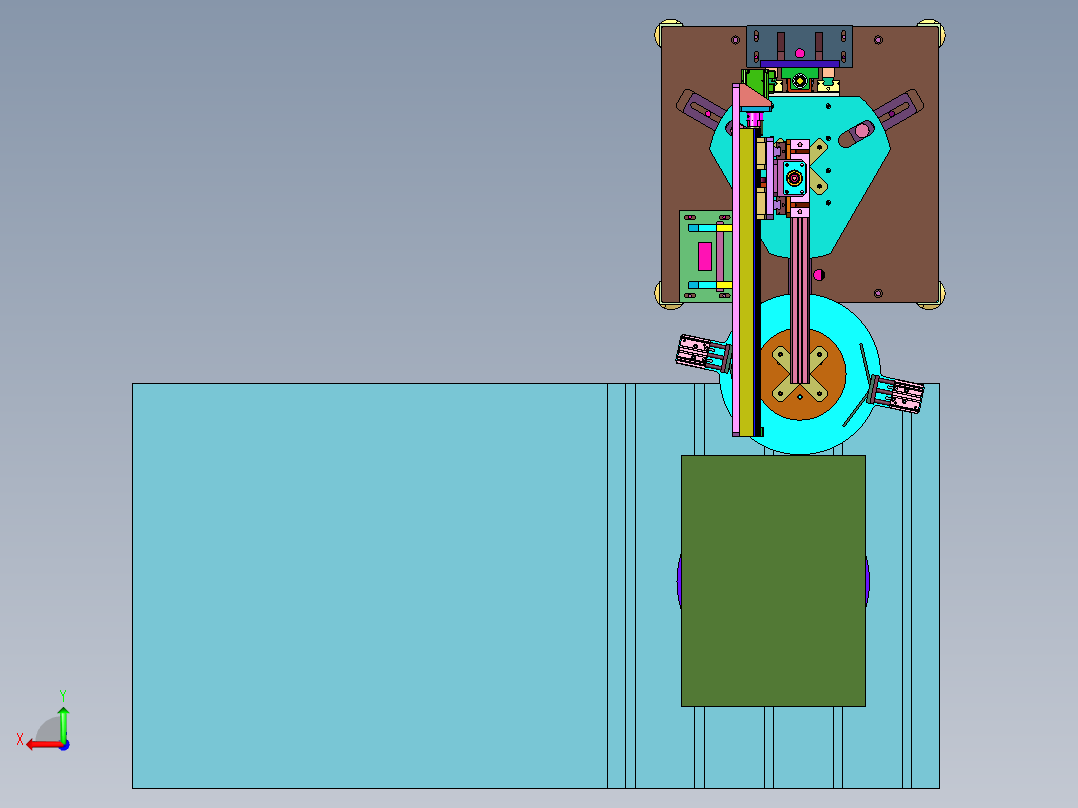
Task: Select the upper-right purple slotted bracket
Action: click(x=898, y=109)
